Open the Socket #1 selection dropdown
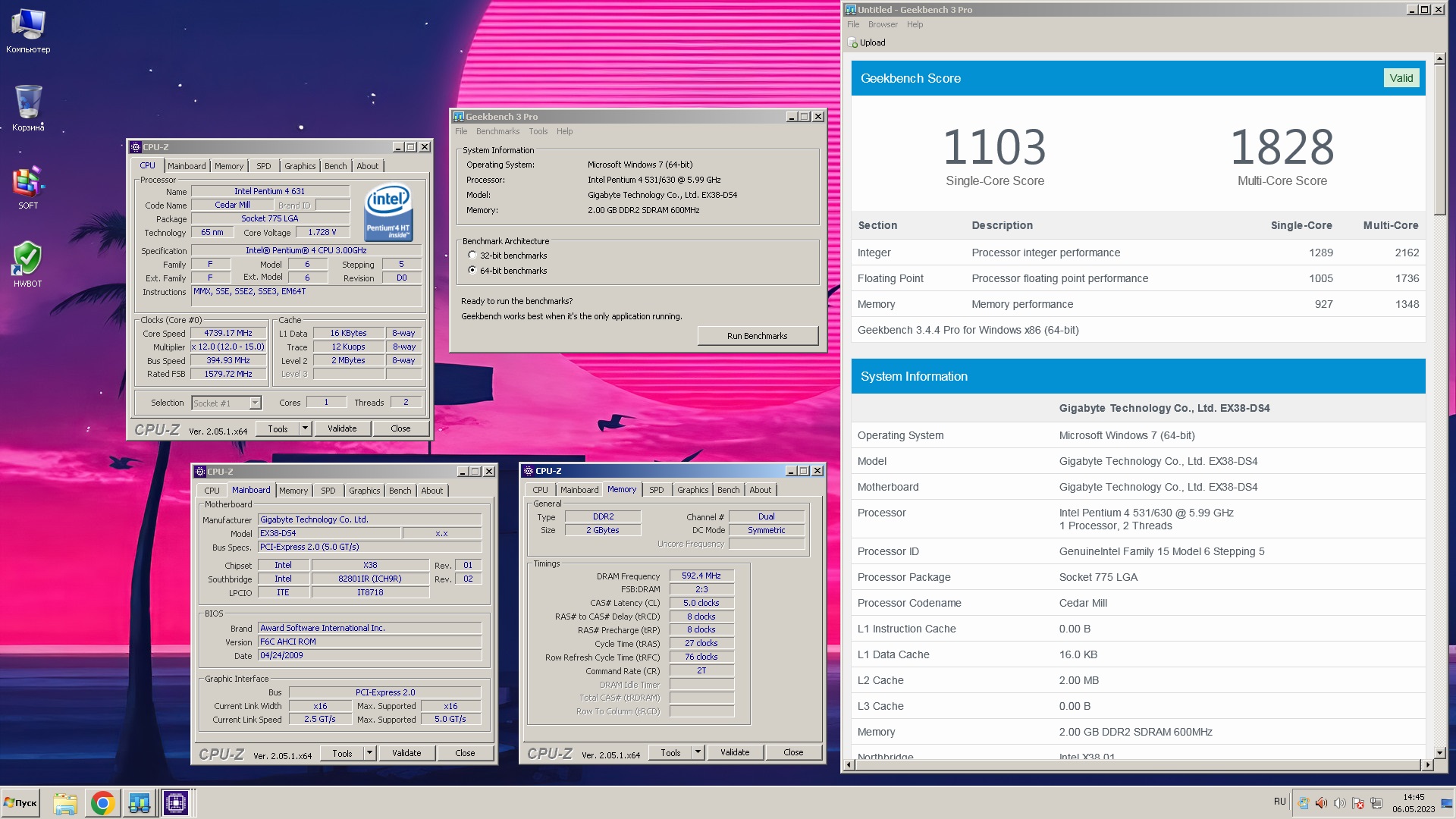Viewport: 1456px width, 819px height. click(226, 403)
